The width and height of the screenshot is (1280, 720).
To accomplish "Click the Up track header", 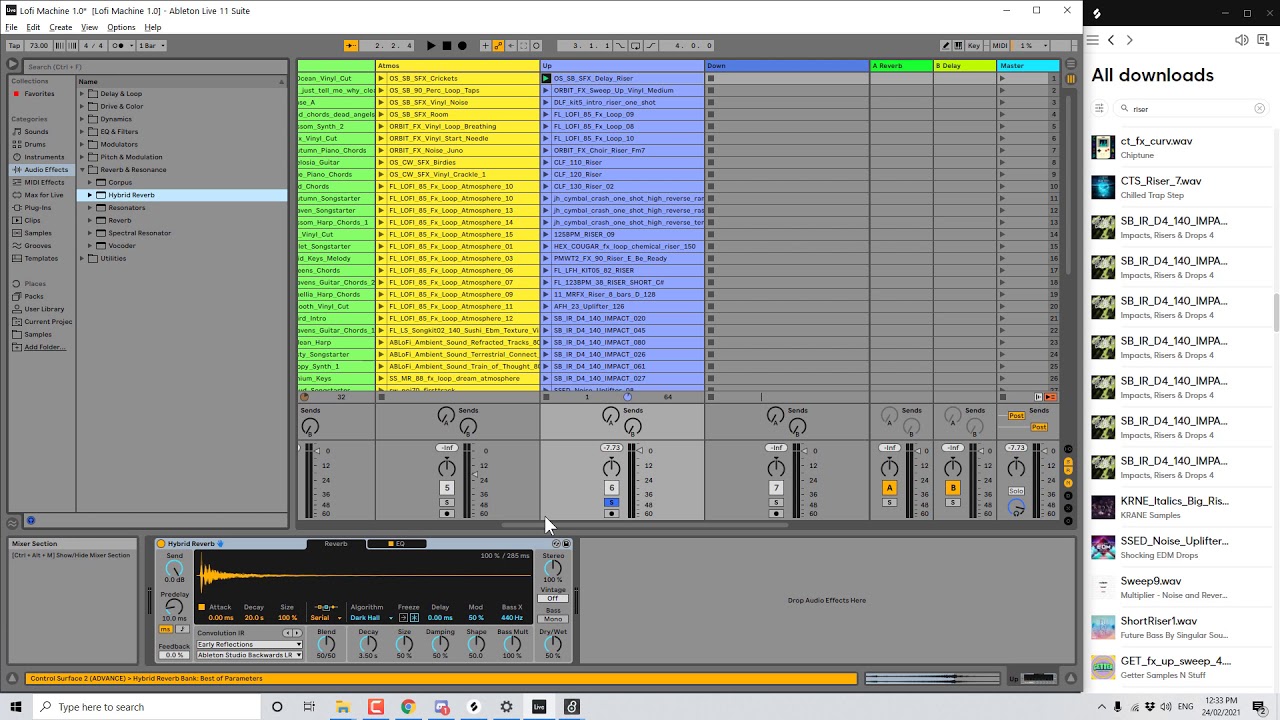I will click(622, 66).
